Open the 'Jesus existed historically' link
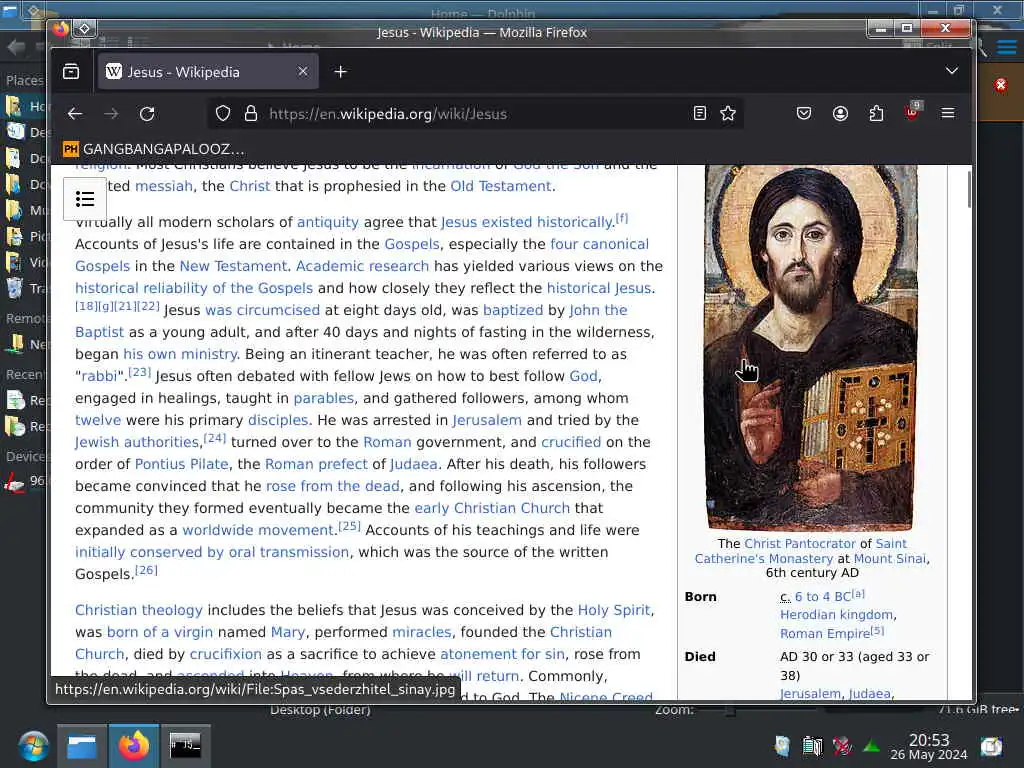The width and height of the screenshot is (1024, 768). (x=527, y=222)
